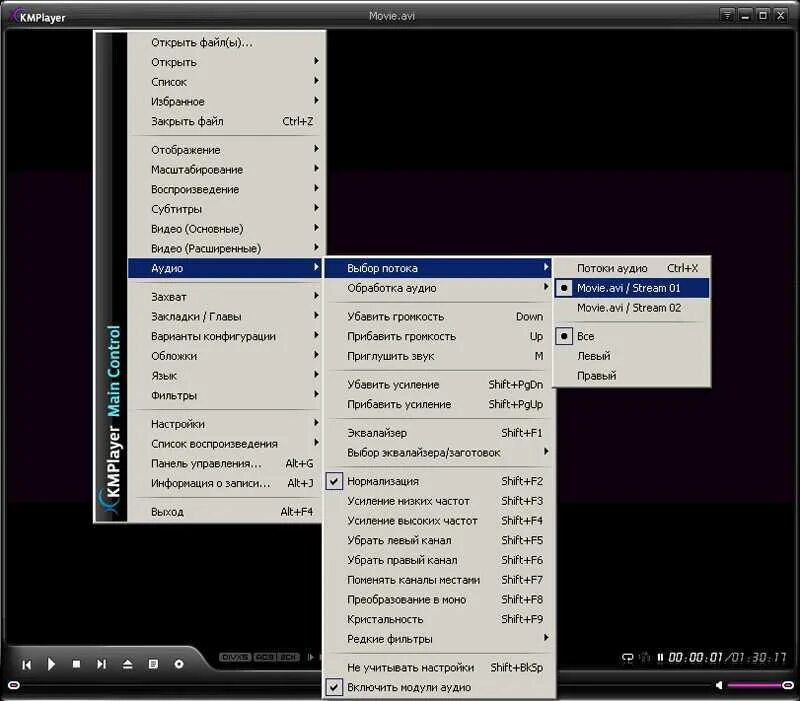
Task: Choose the Все channel option
Action: [x=632, y=336]
